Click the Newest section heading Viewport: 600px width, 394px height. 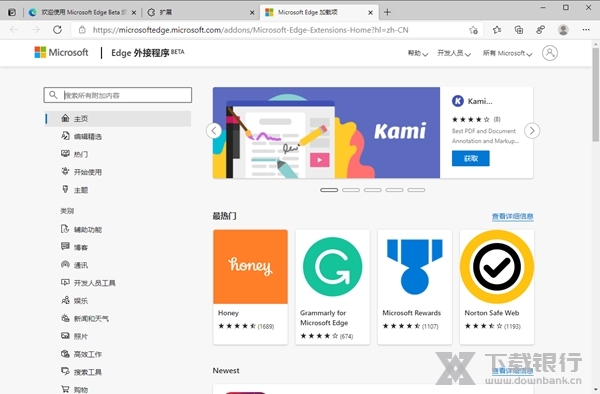[226, 371]
